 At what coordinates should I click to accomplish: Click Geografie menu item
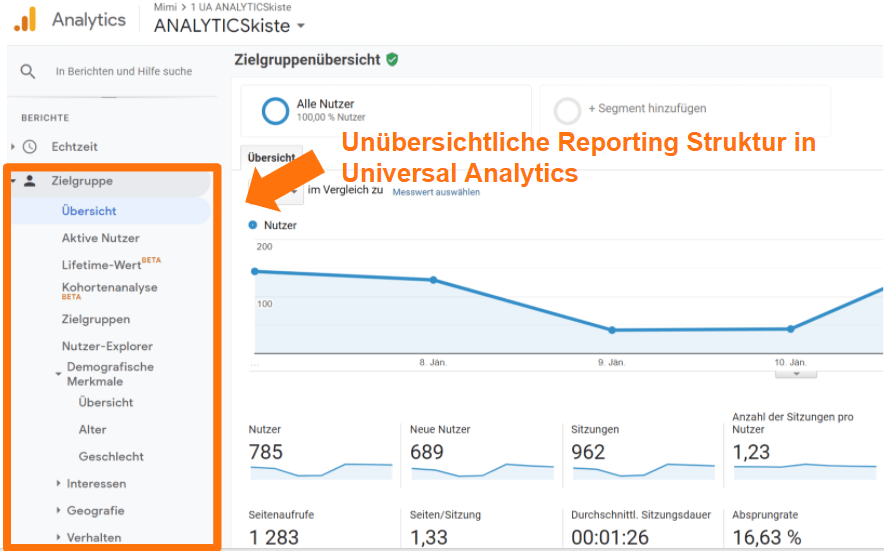[95, 510]
